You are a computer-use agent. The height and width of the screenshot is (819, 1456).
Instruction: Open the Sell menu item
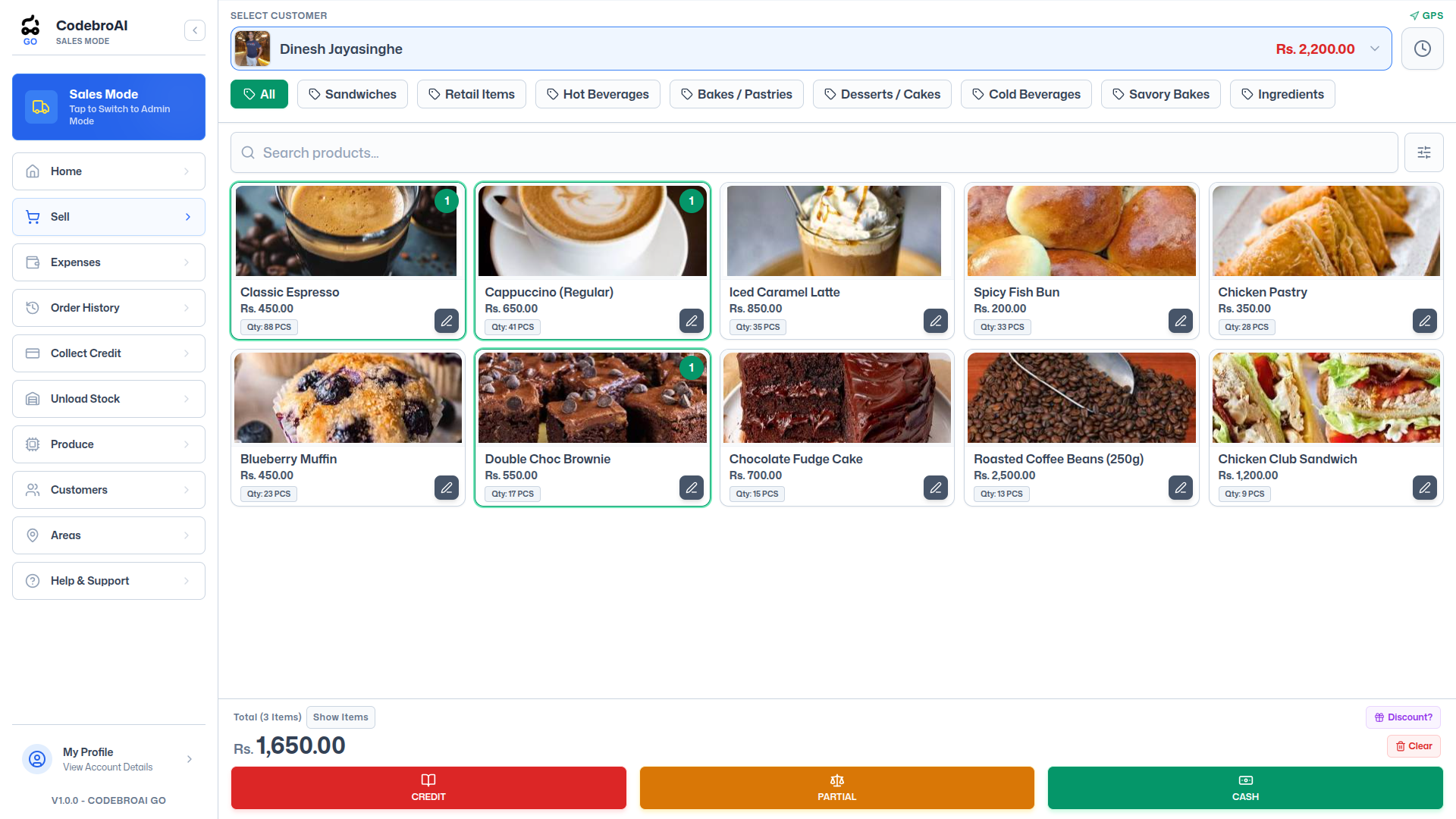(108, 217)
